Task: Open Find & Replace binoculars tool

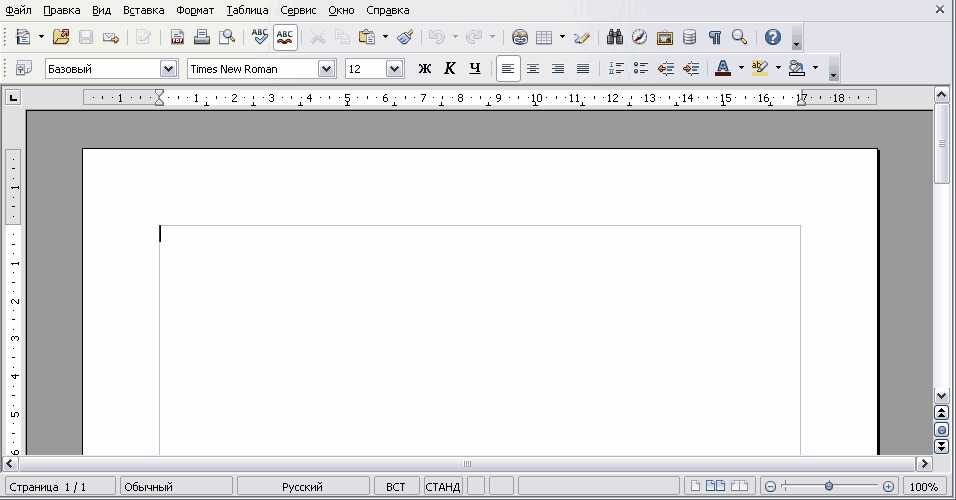Action: pos(615,38)
